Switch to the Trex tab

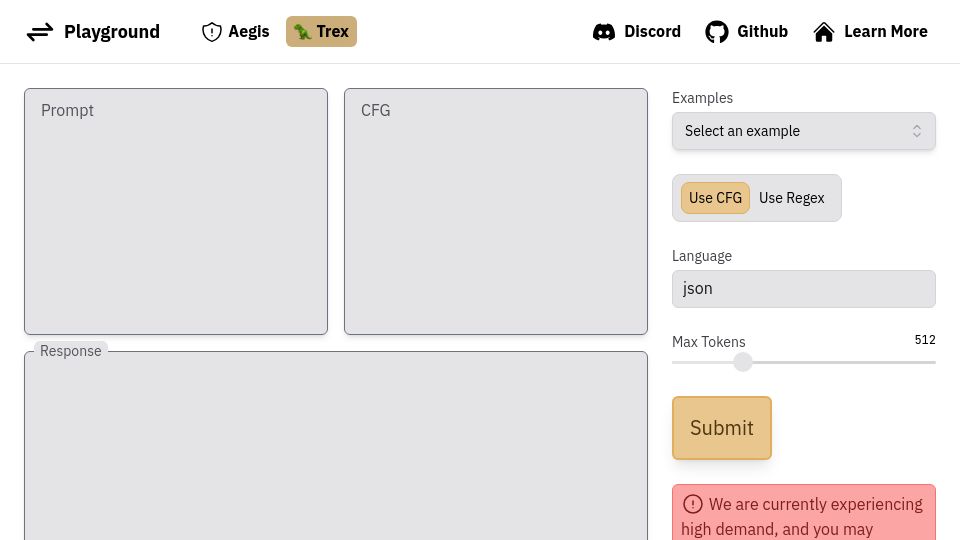321,32
